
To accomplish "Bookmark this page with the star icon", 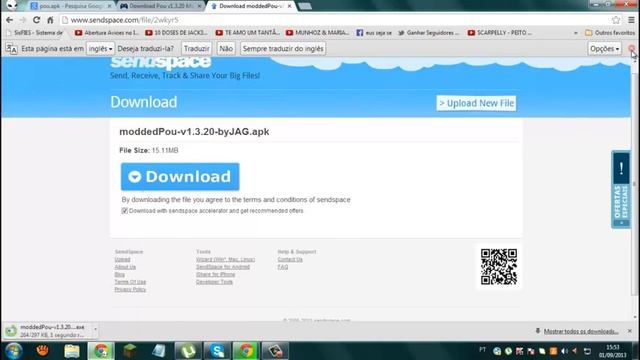I will click(x=616, y=20).
